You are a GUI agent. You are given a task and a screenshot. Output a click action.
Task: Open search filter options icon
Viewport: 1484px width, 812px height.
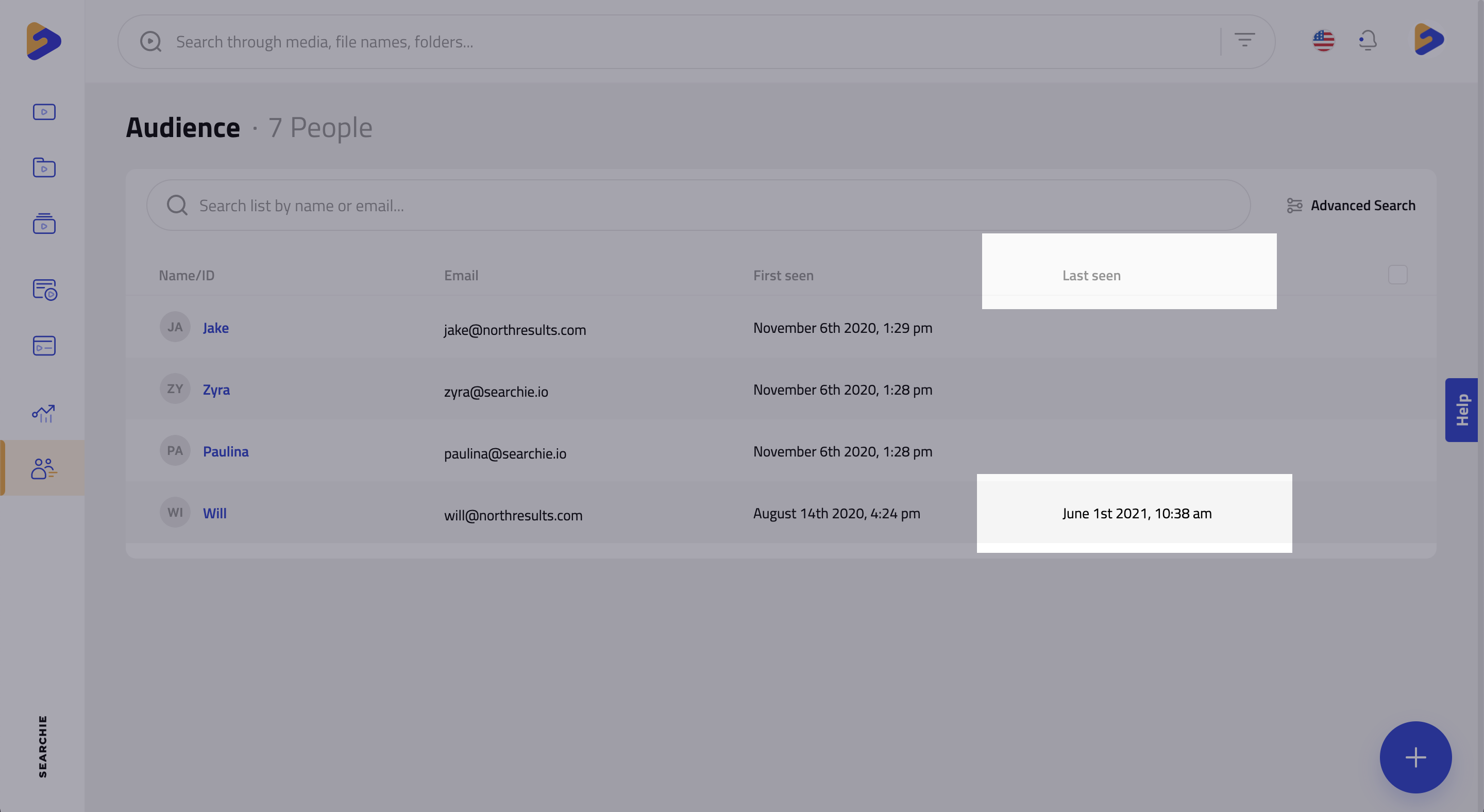pyautogui.click(x=1244, y=40)
